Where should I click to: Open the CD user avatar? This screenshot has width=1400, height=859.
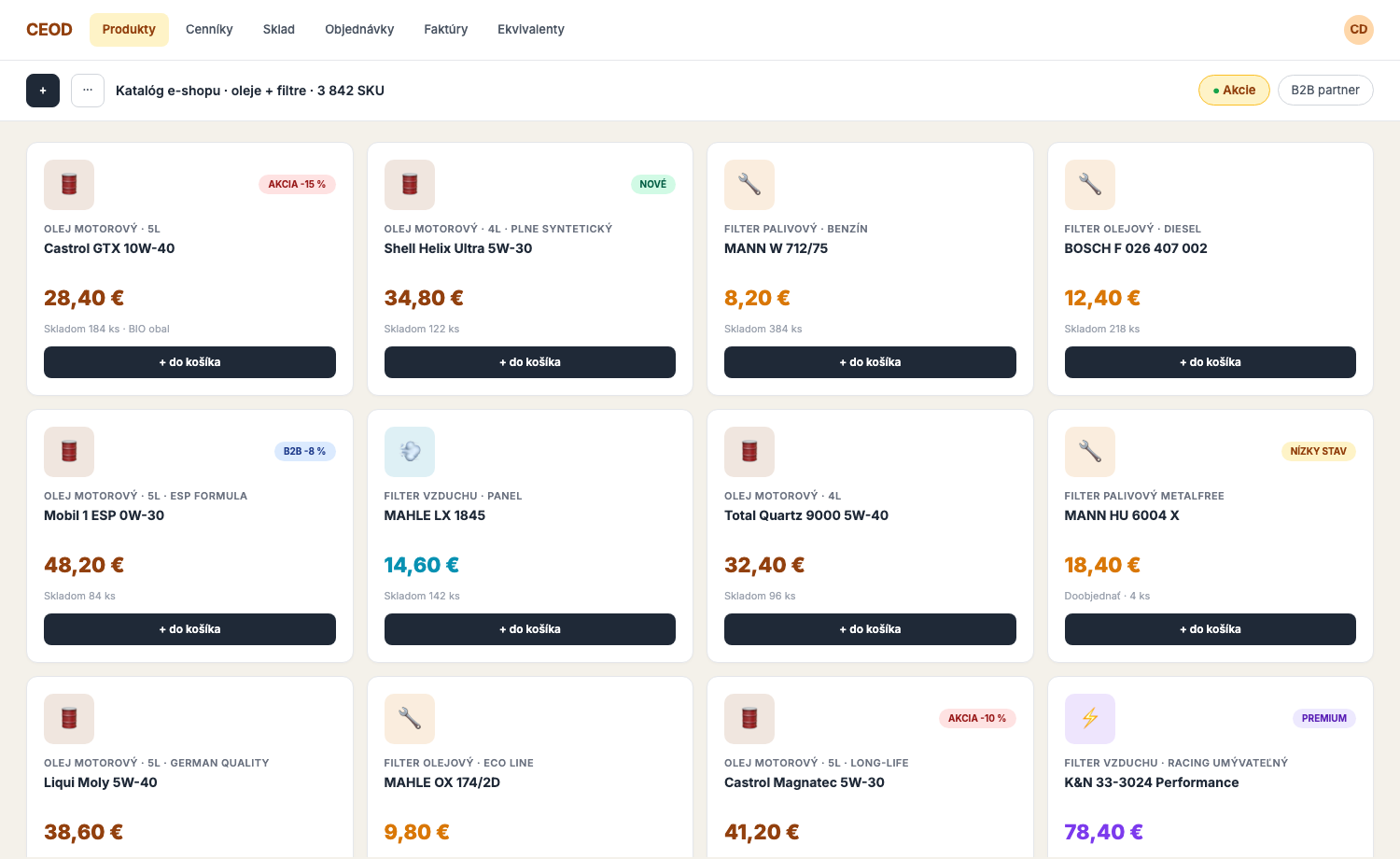click(1359, 30)
